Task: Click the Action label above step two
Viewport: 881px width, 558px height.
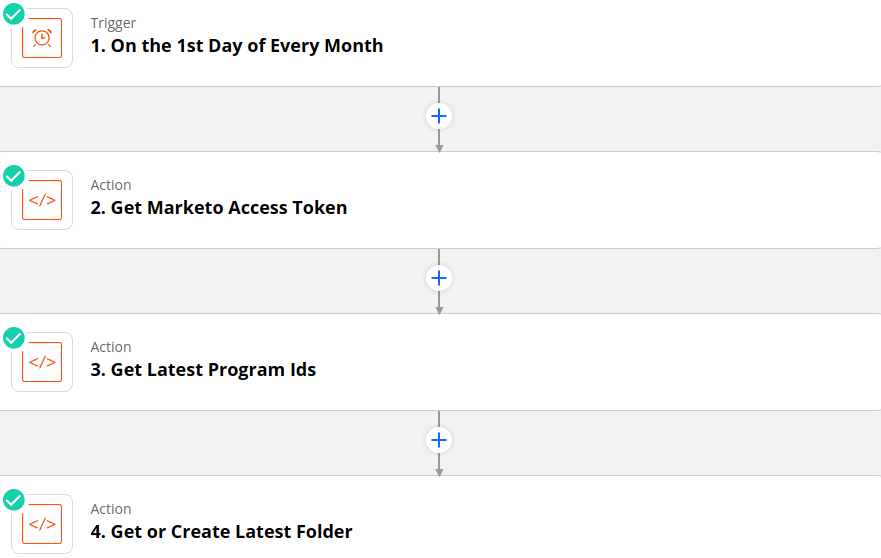Action: [111, 185]
